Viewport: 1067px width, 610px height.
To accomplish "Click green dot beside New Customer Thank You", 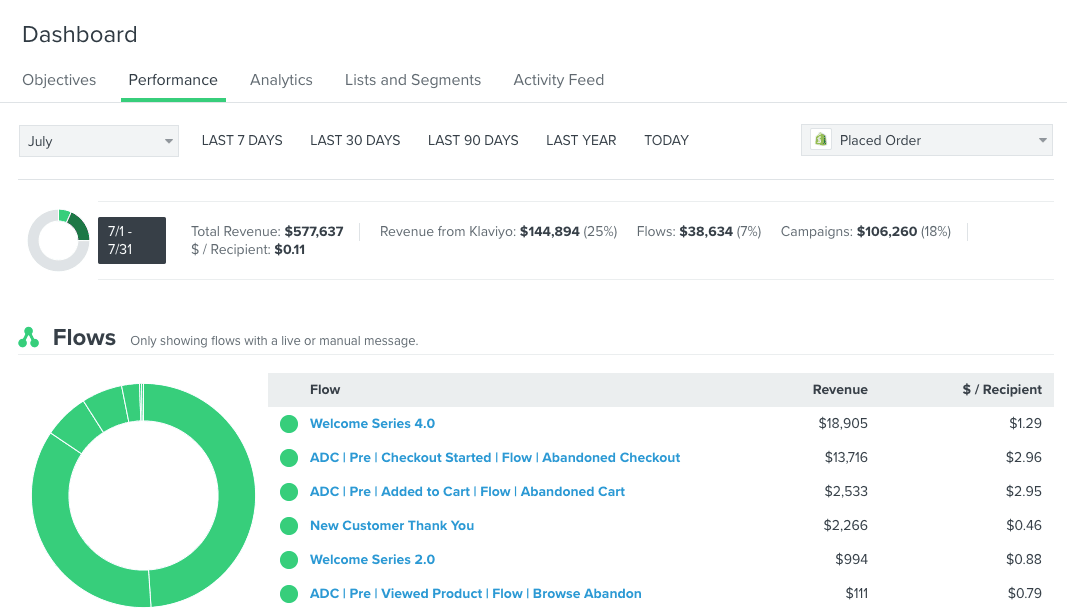I will (x=289, y=526).
